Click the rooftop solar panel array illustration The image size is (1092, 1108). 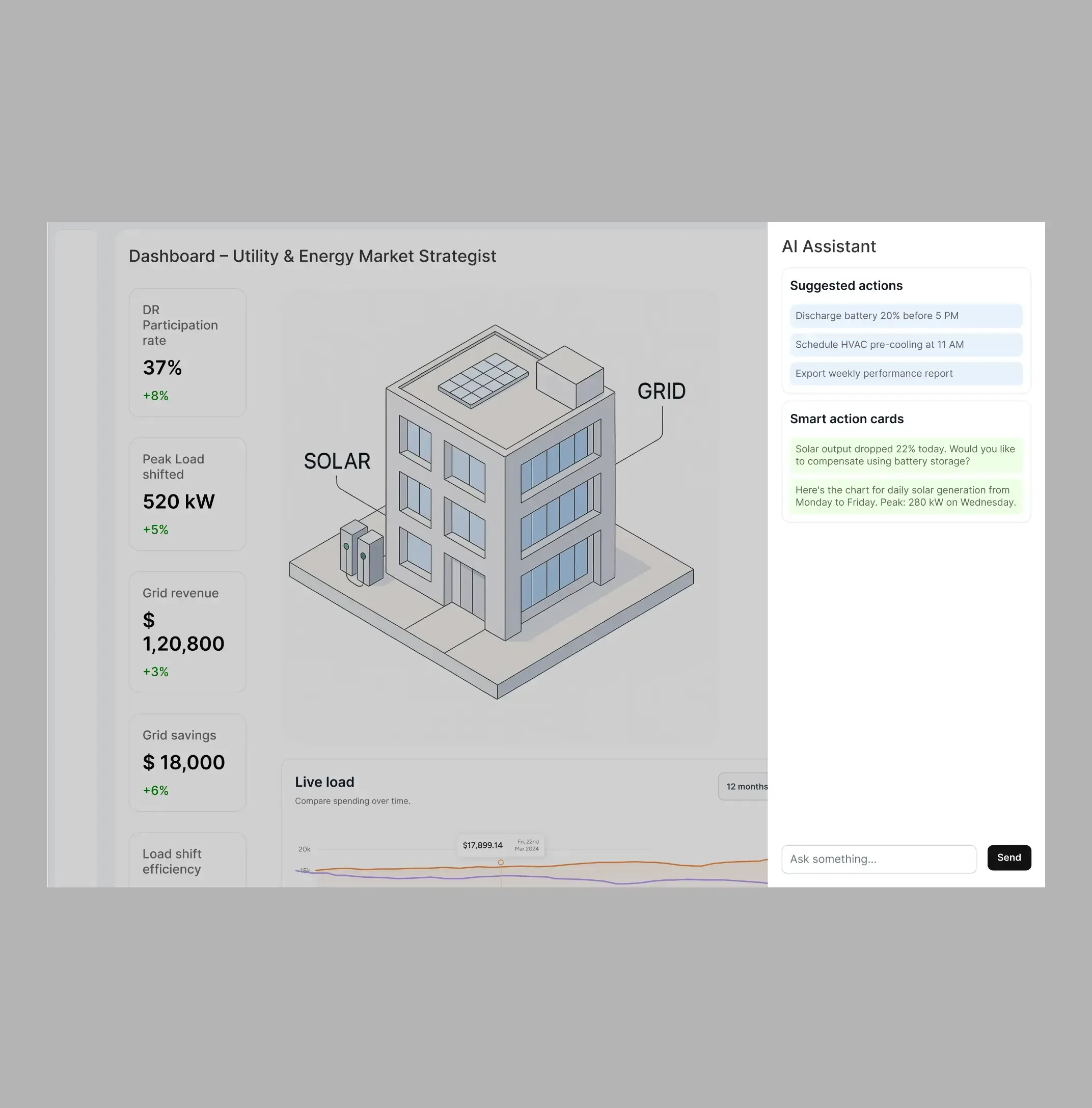483,380
